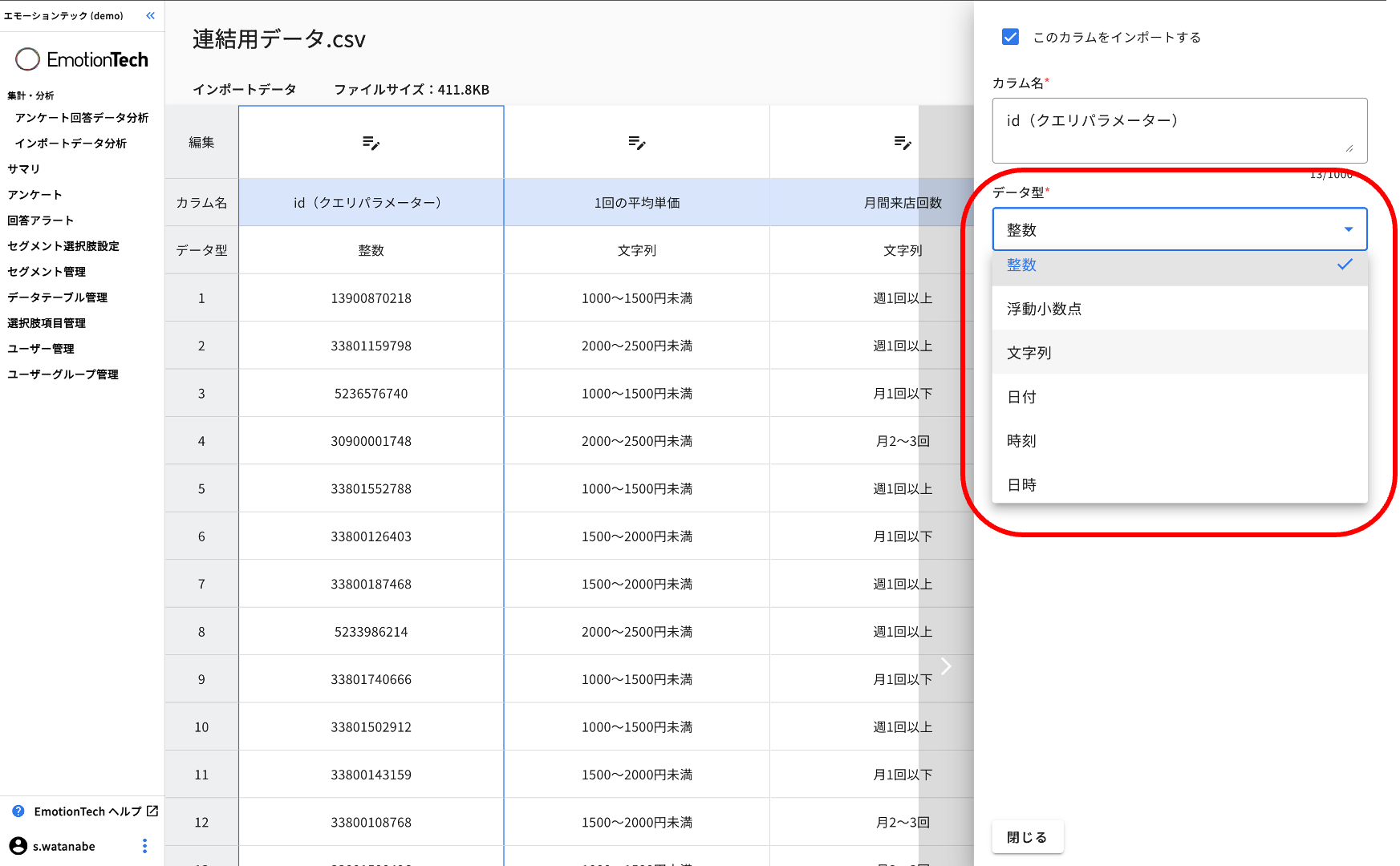This screenshot has width=1400, height=866.
Task: Click the help question mark icon
Action: pyautogui.click(x=18, y=811)
